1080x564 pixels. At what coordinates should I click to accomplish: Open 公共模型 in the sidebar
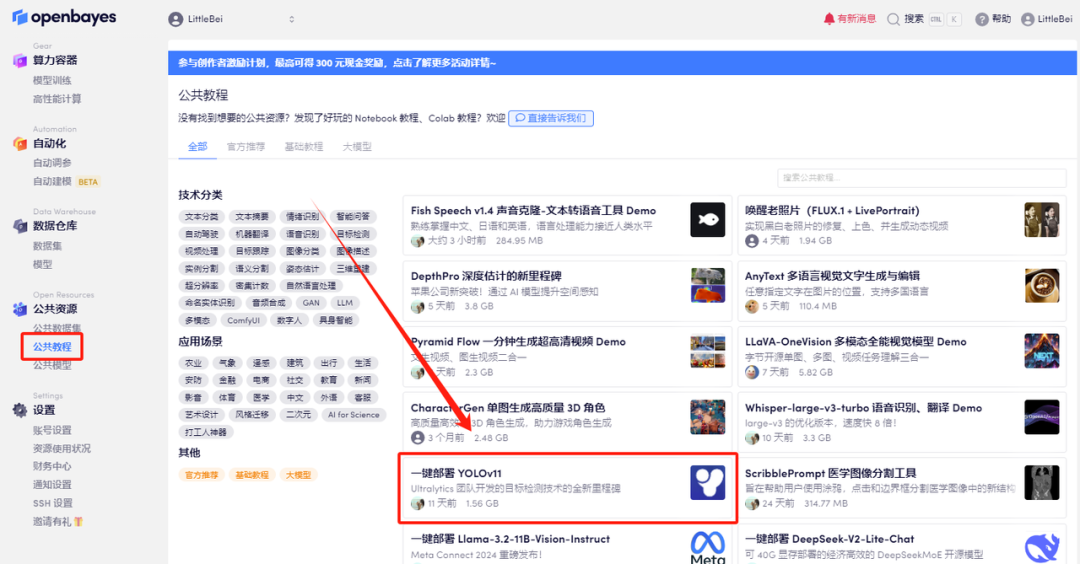[x=52, y=365]
